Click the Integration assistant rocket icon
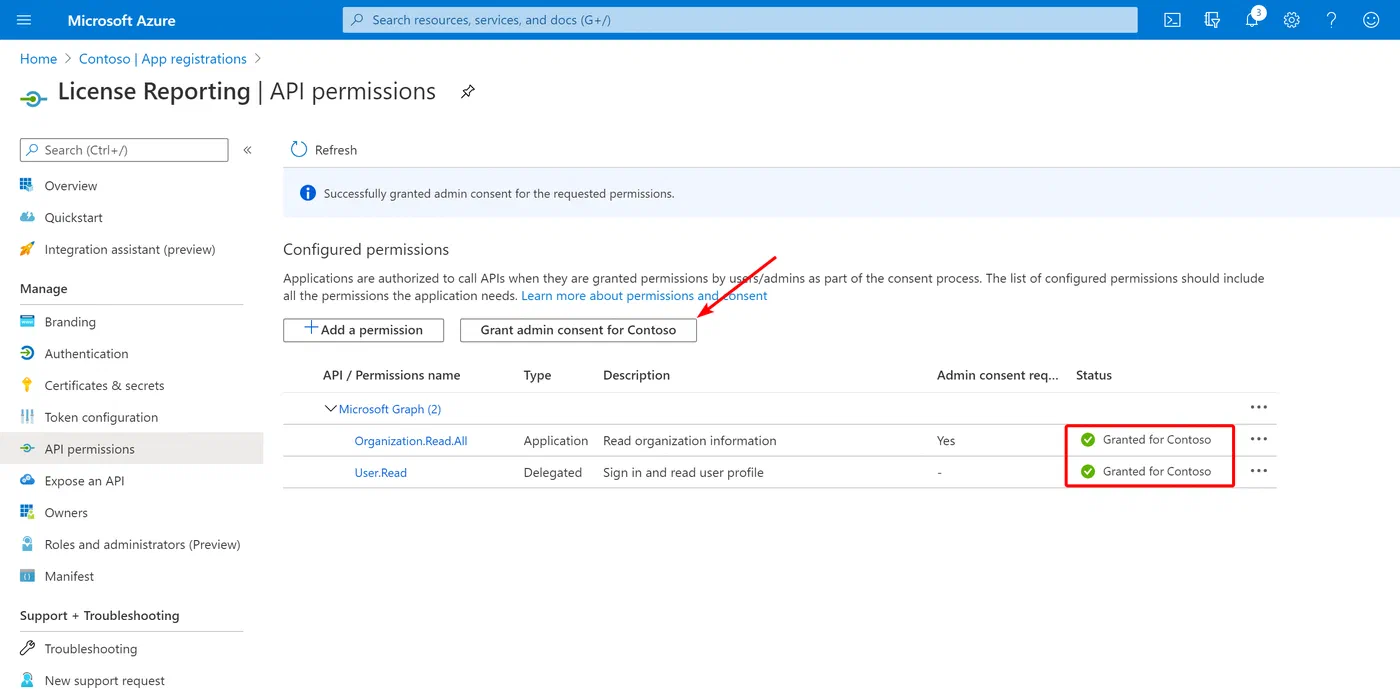 tap(27, 249)
